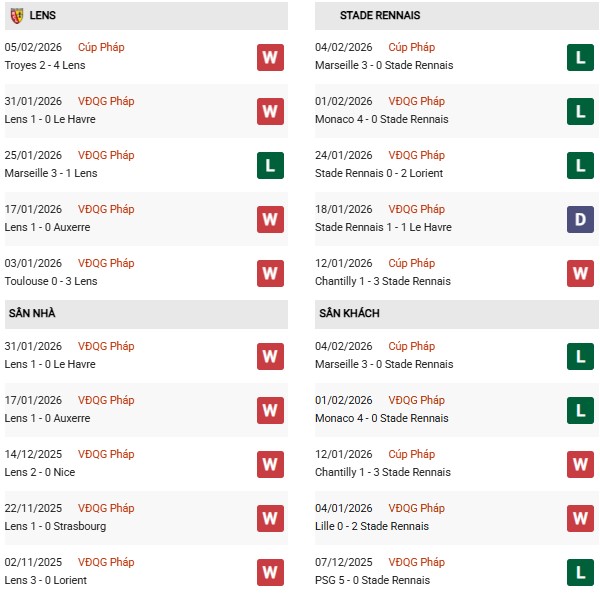Click the W badge for Lens 3-0 Lorient
600x595 pixels.
[270, 572]
